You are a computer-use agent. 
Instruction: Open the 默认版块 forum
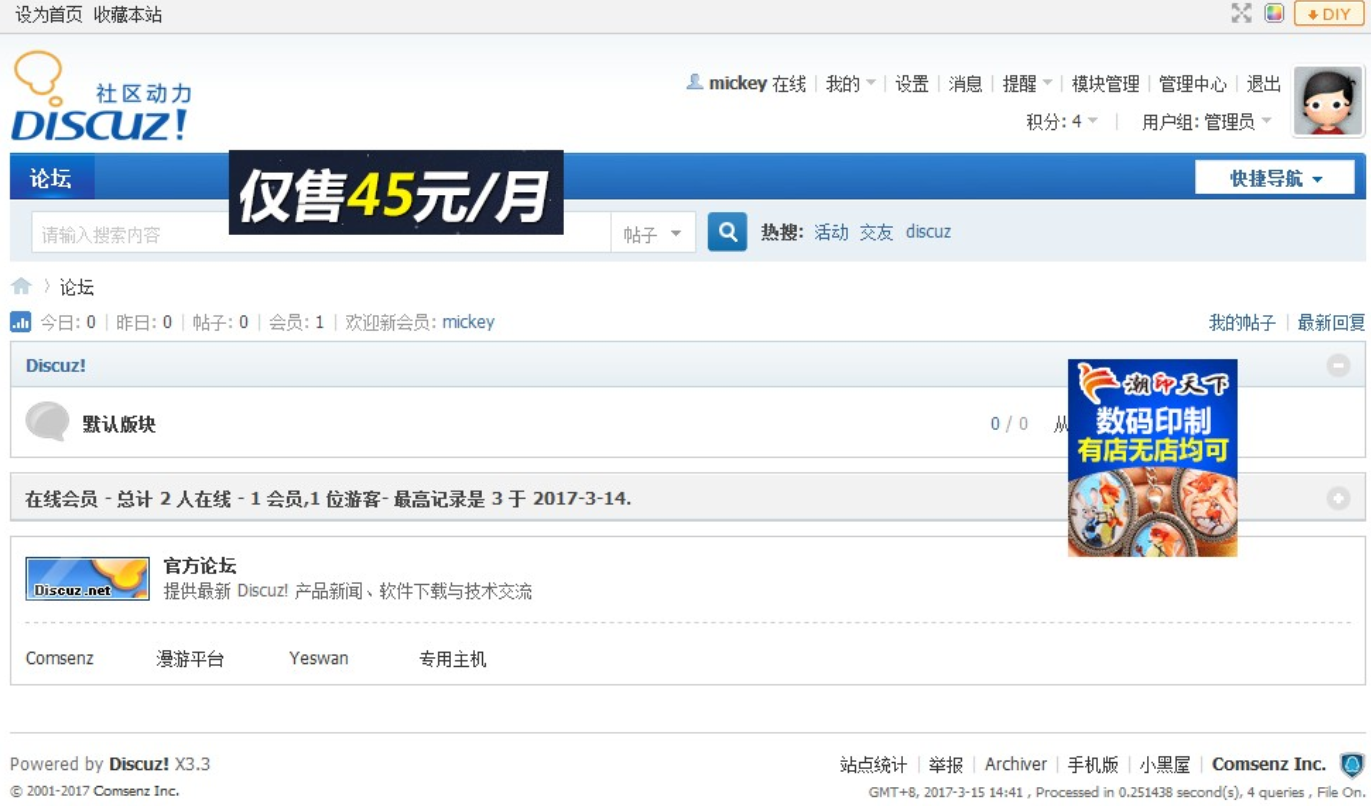[119, 424]
